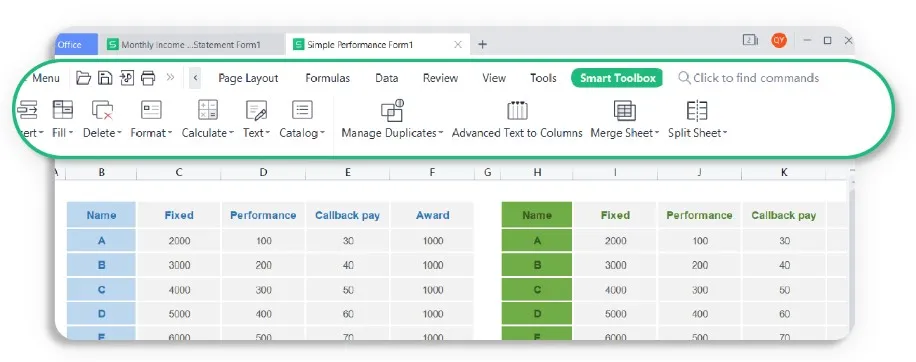Close the Simple Performance Form1 tab

tap(458, 44)
